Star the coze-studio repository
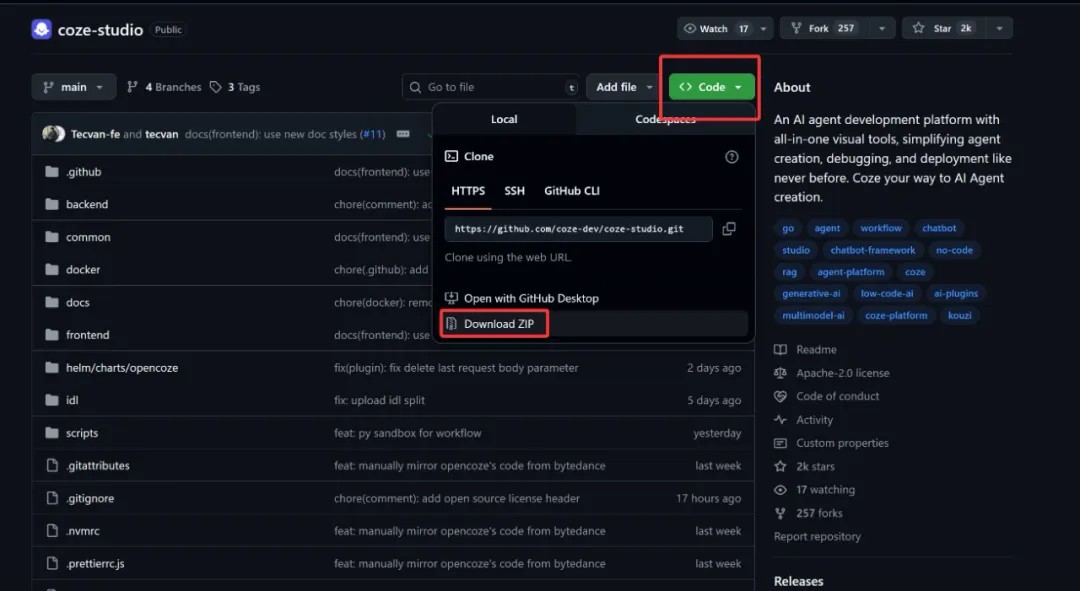Viewport: 1080px width, 591px height. pos(945,28)
